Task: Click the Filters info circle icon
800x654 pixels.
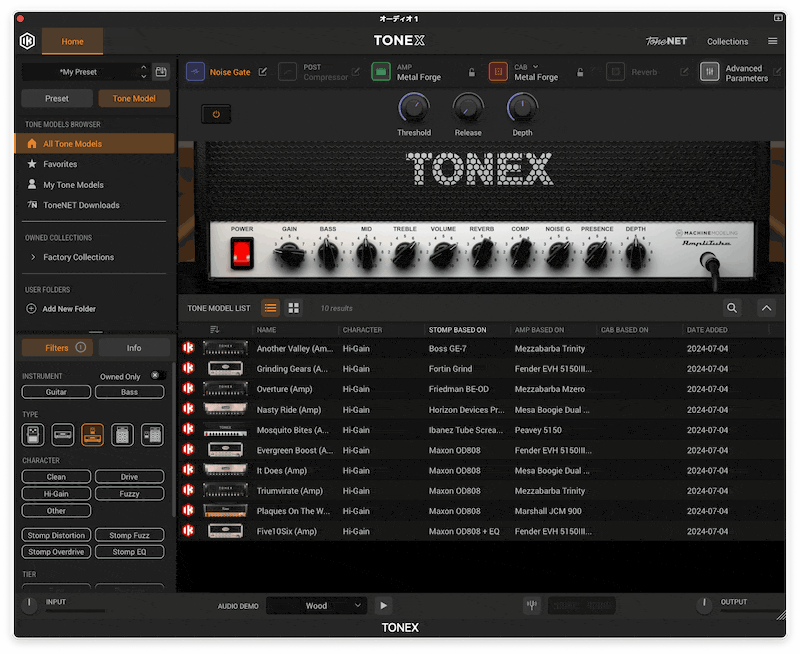Action: click(81, 347)
